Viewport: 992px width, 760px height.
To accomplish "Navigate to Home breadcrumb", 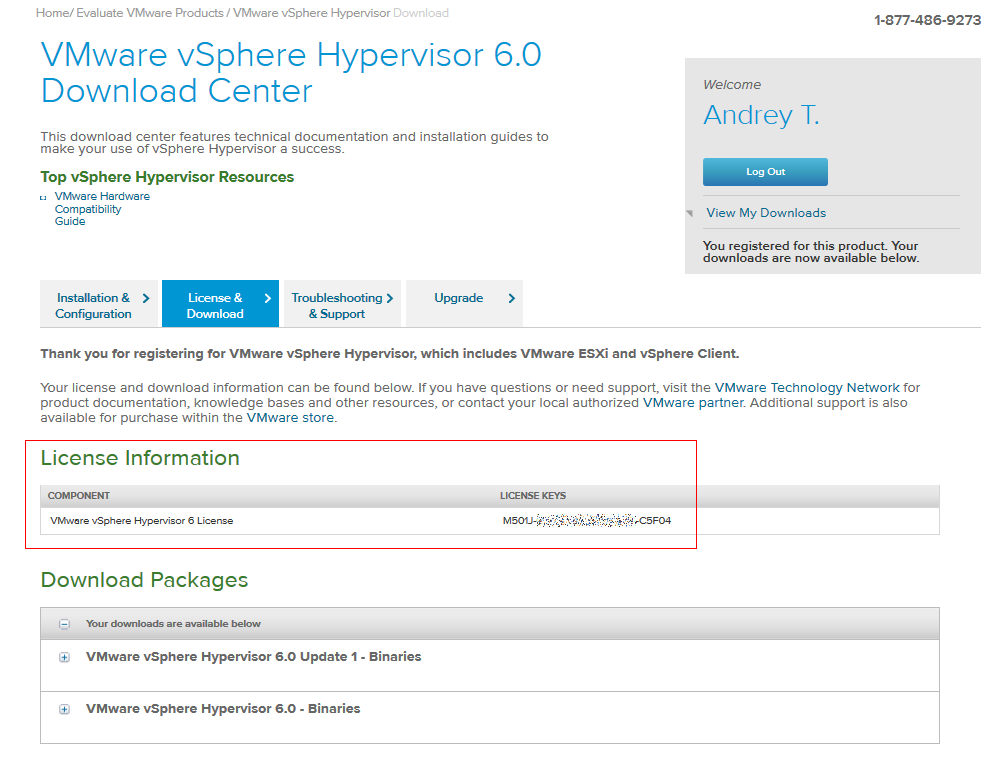I will click(53, 13).
